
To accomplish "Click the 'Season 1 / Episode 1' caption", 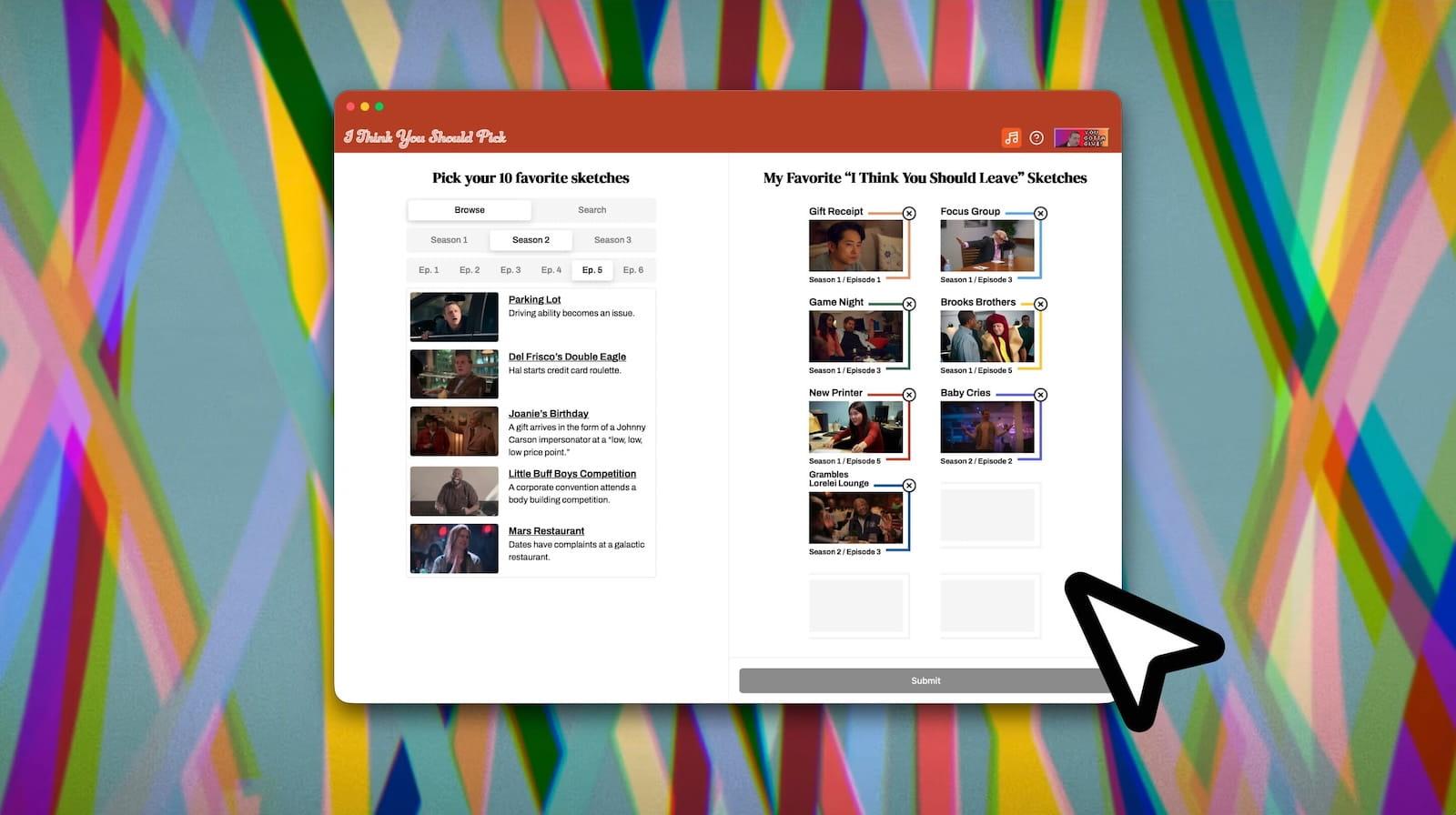I will [x=844, y=280].
